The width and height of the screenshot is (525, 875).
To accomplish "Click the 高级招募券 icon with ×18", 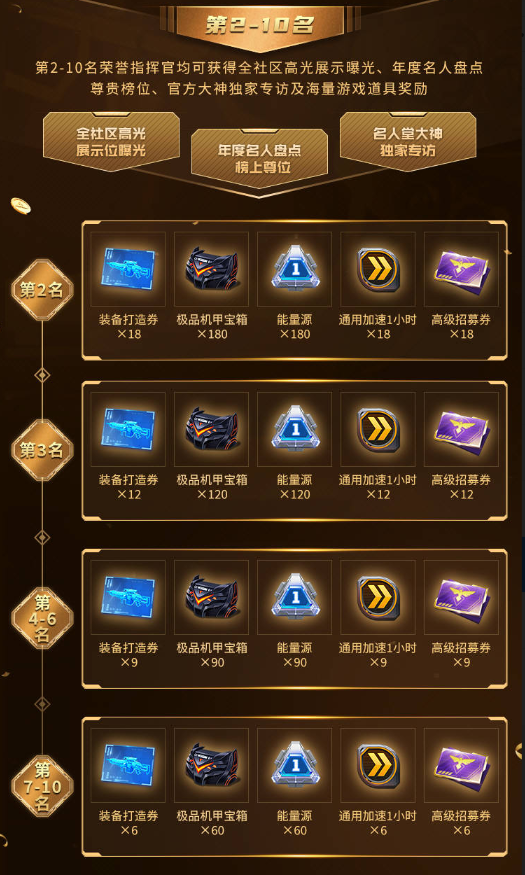I will (x=461, y=270).
